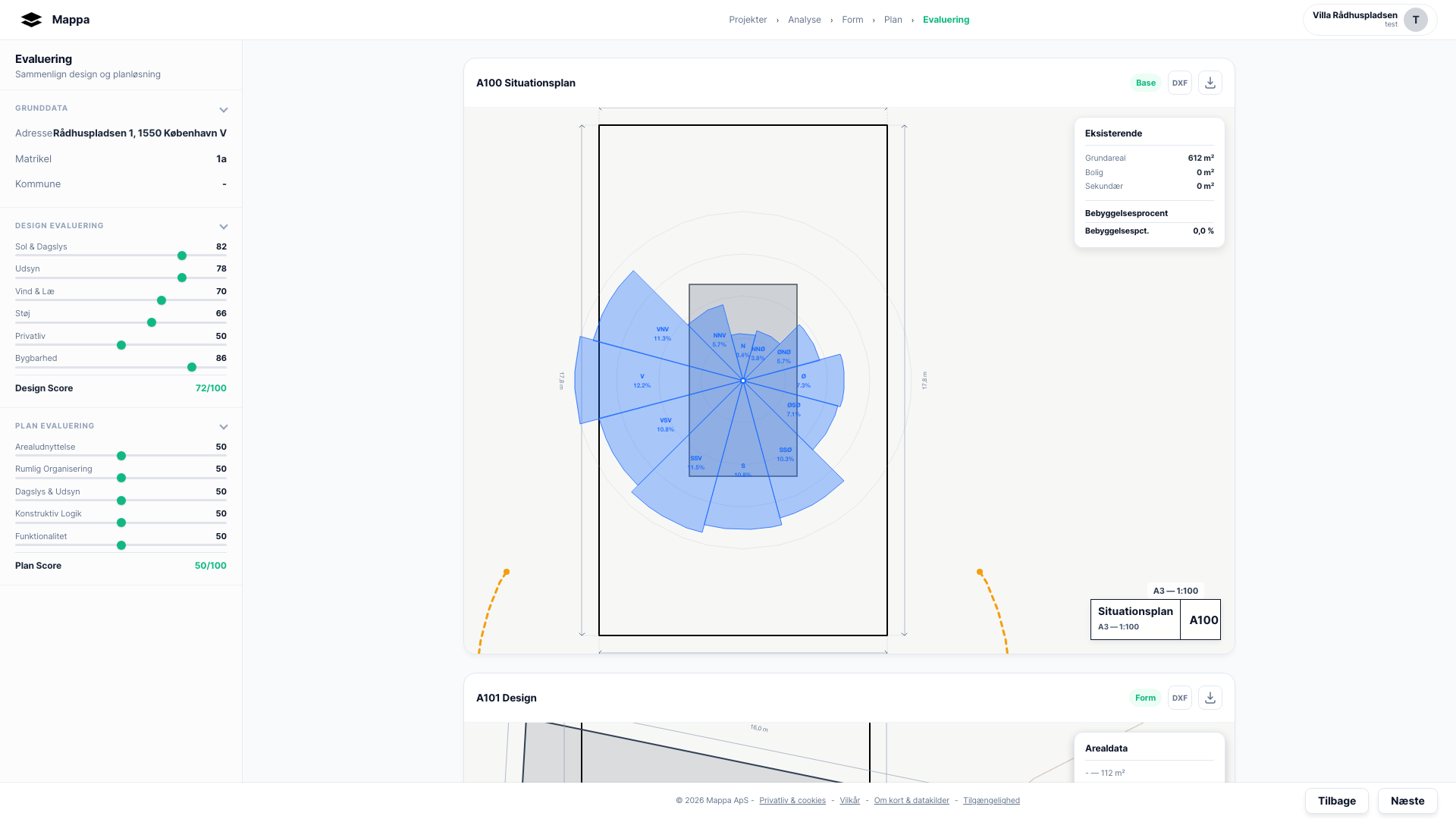Go to Form step
This screenshot has width=1456, height=819.
click(852, 20)
